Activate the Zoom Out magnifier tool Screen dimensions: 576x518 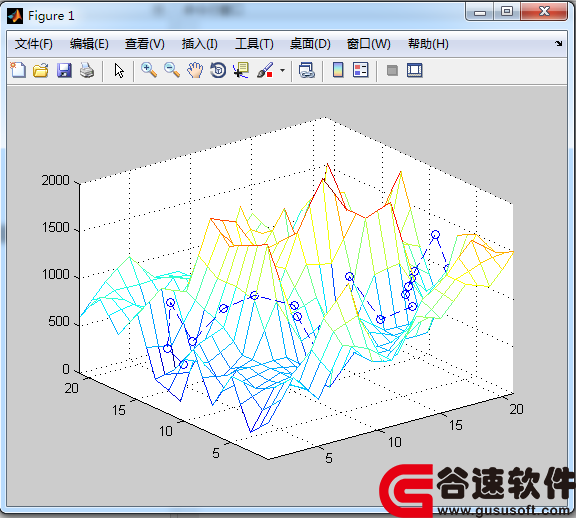172,70
